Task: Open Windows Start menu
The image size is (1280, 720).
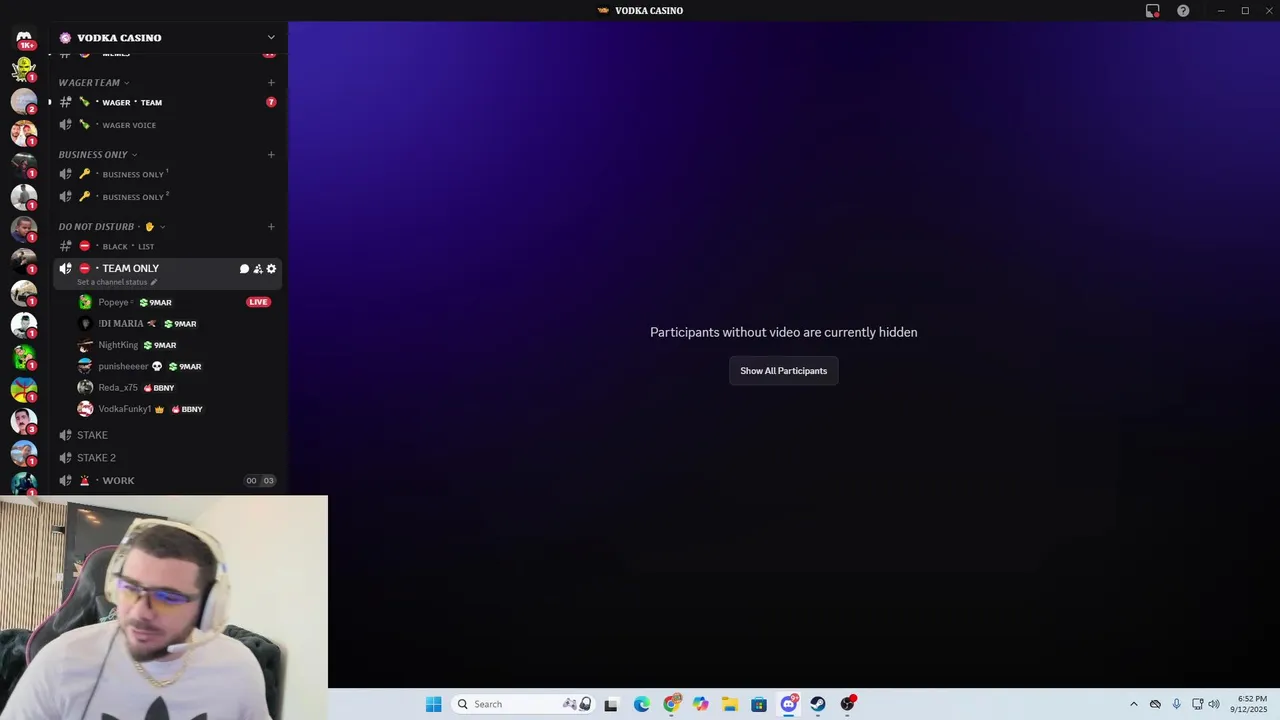Action: tap(433, 704)
